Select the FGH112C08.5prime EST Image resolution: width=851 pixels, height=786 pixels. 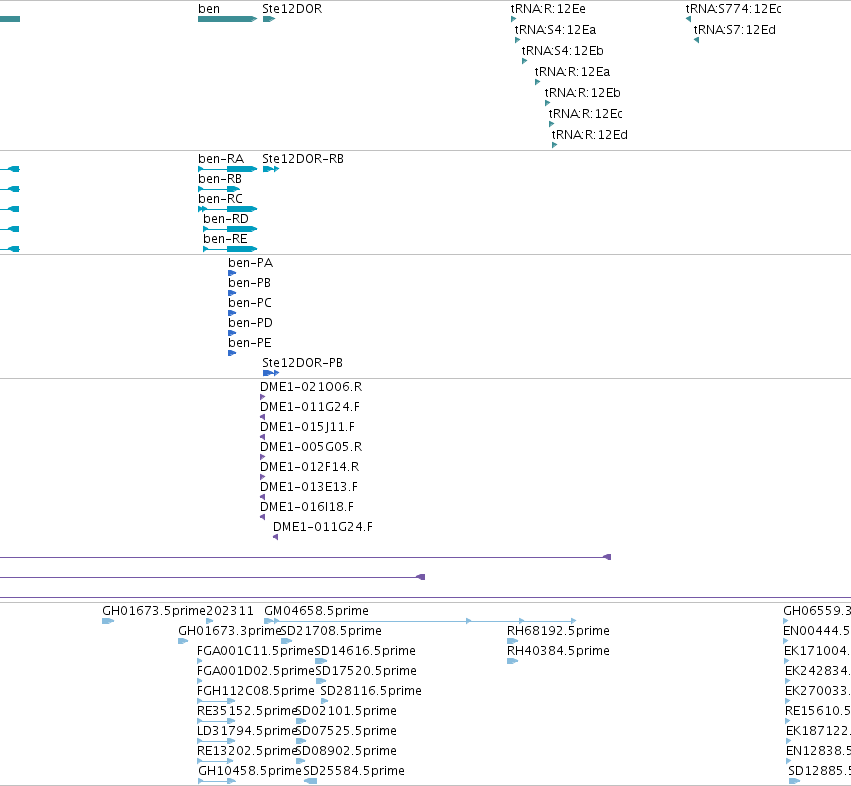click(216, 701)
